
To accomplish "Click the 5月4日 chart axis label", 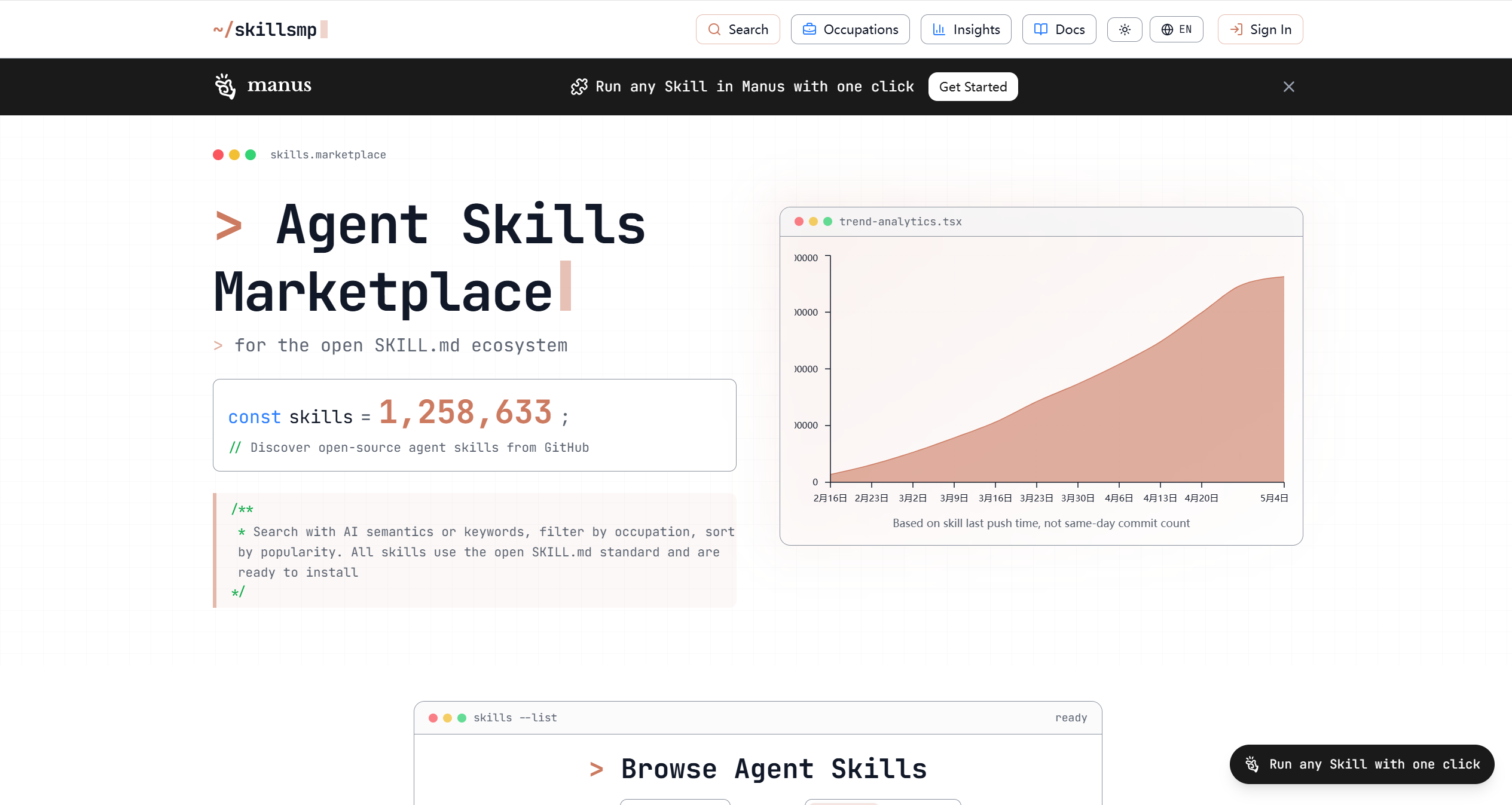I will click(1274, 498).
